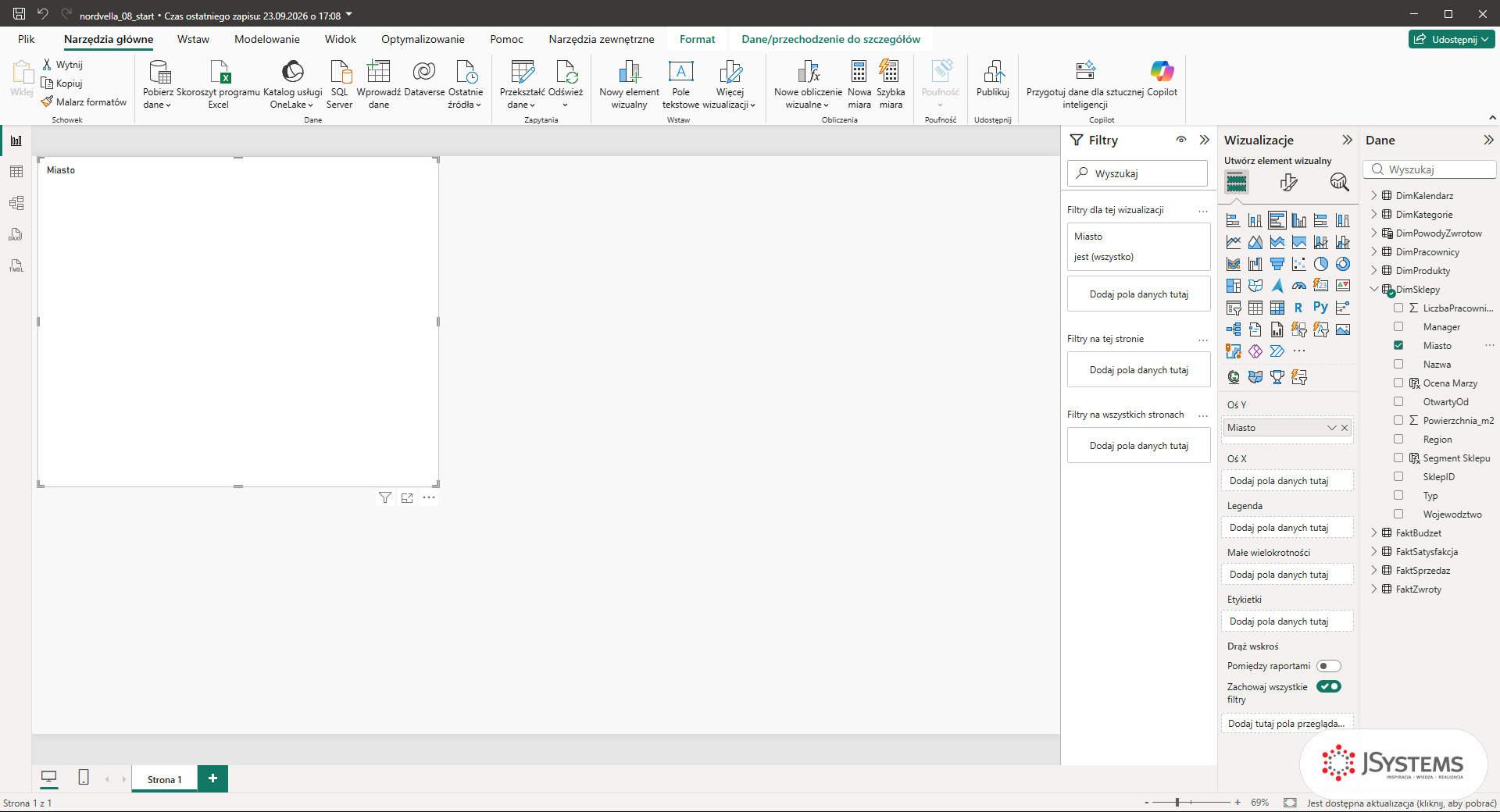Click the Copilot icon in the ribbon
1500x812 pixels.
pos(1162,72)
